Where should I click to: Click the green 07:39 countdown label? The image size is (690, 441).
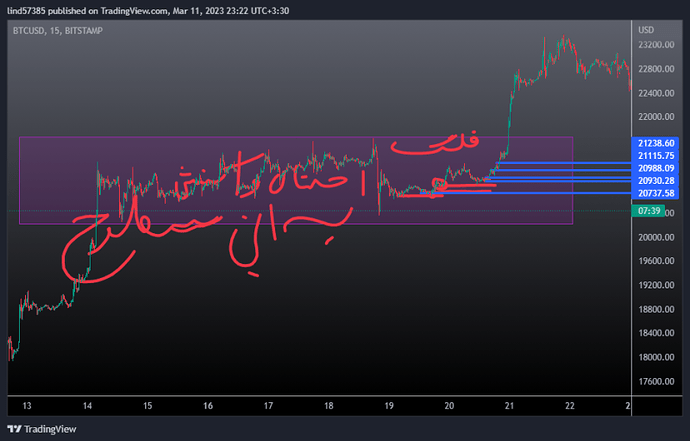(649, 211)
